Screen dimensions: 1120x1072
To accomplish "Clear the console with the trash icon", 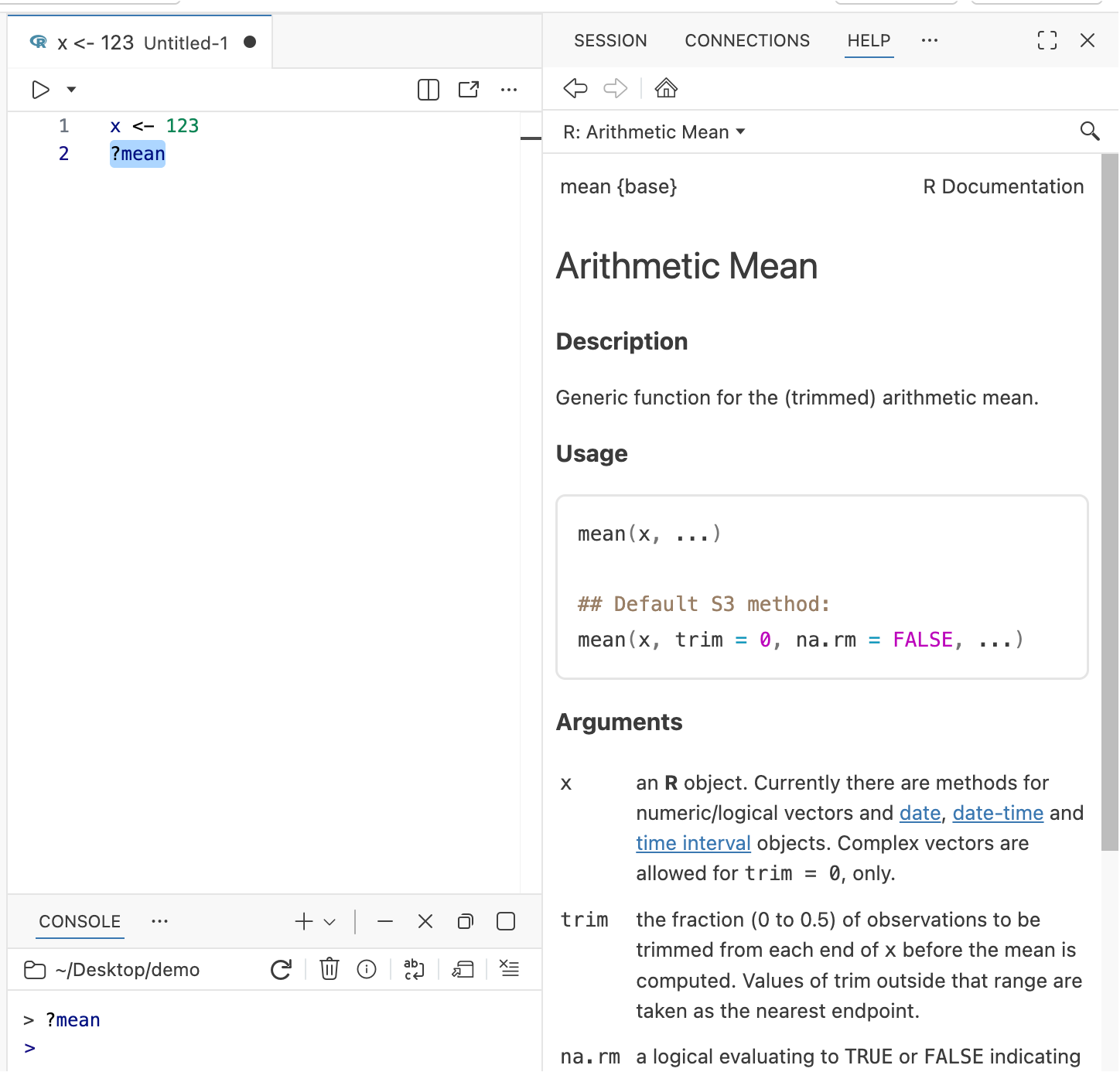I will pyautogui.click(x=329, y=968).
